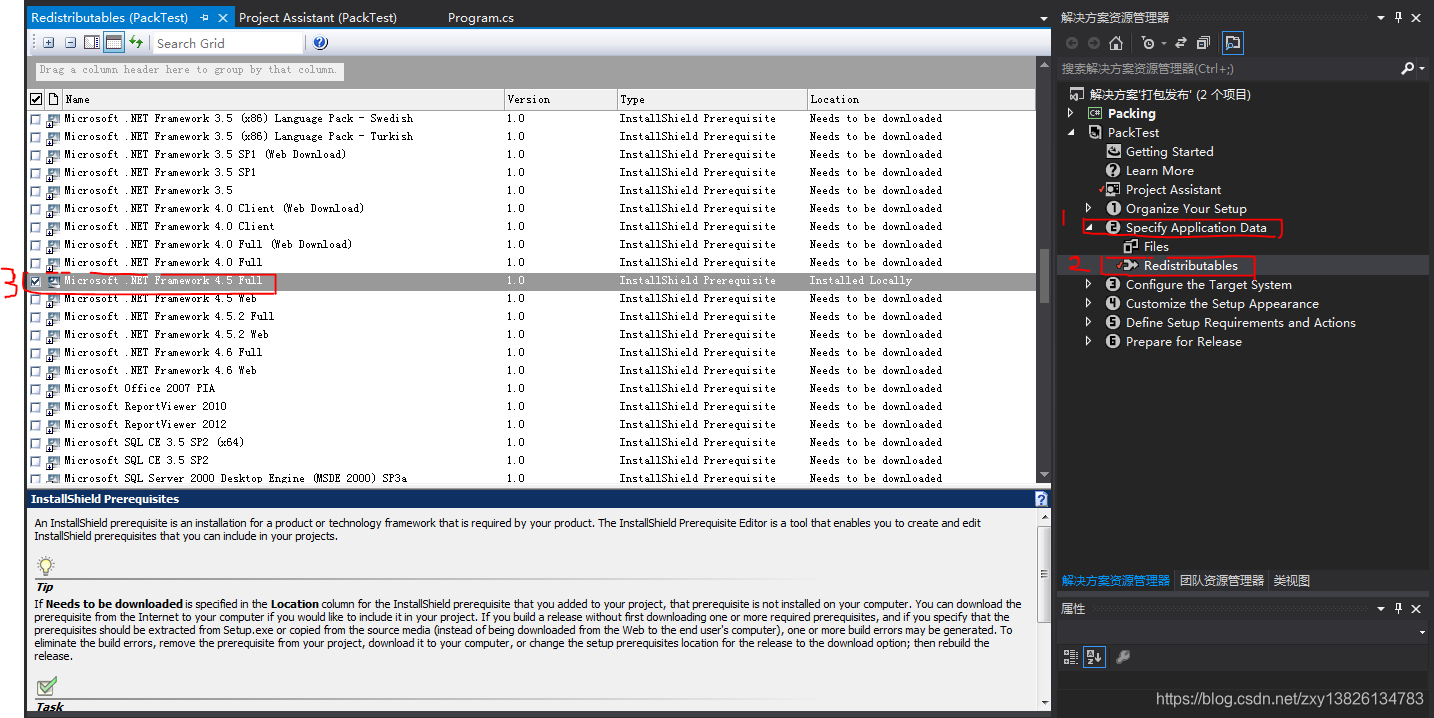The width and height of the screenshot is (1434, 718).
Task: Focus the Search Grid input field
Action: [x=228, y=43]
